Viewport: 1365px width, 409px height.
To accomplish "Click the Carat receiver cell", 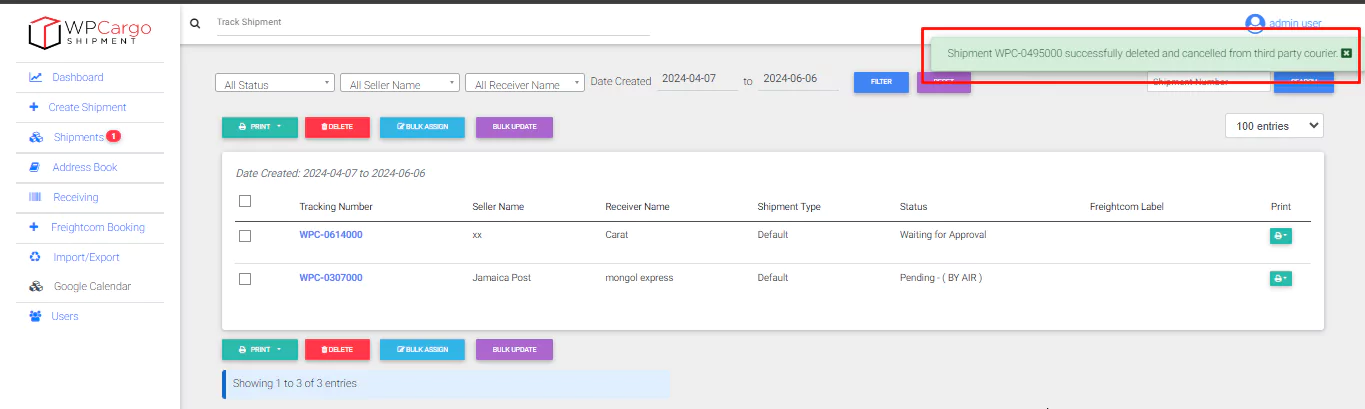I will pyautogui.click(x=617, y=235).
